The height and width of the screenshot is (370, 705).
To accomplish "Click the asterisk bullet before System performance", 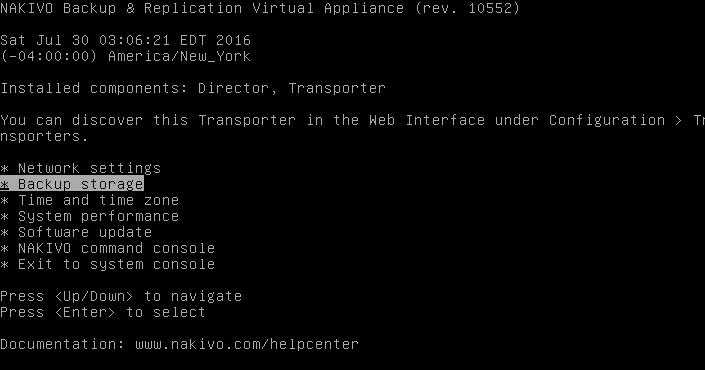I will [4, 217].
